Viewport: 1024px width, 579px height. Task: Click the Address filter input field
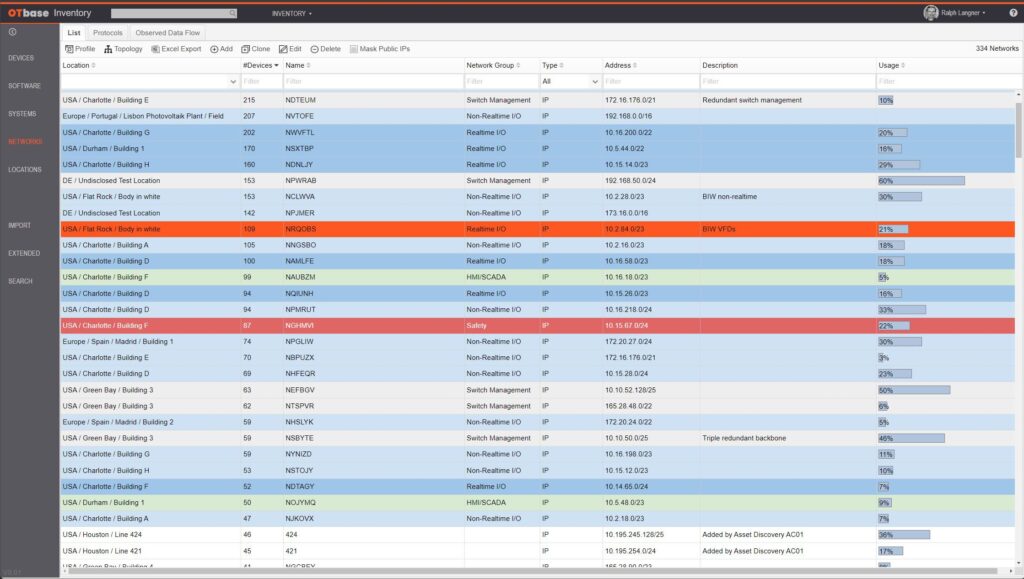[649, 81]
